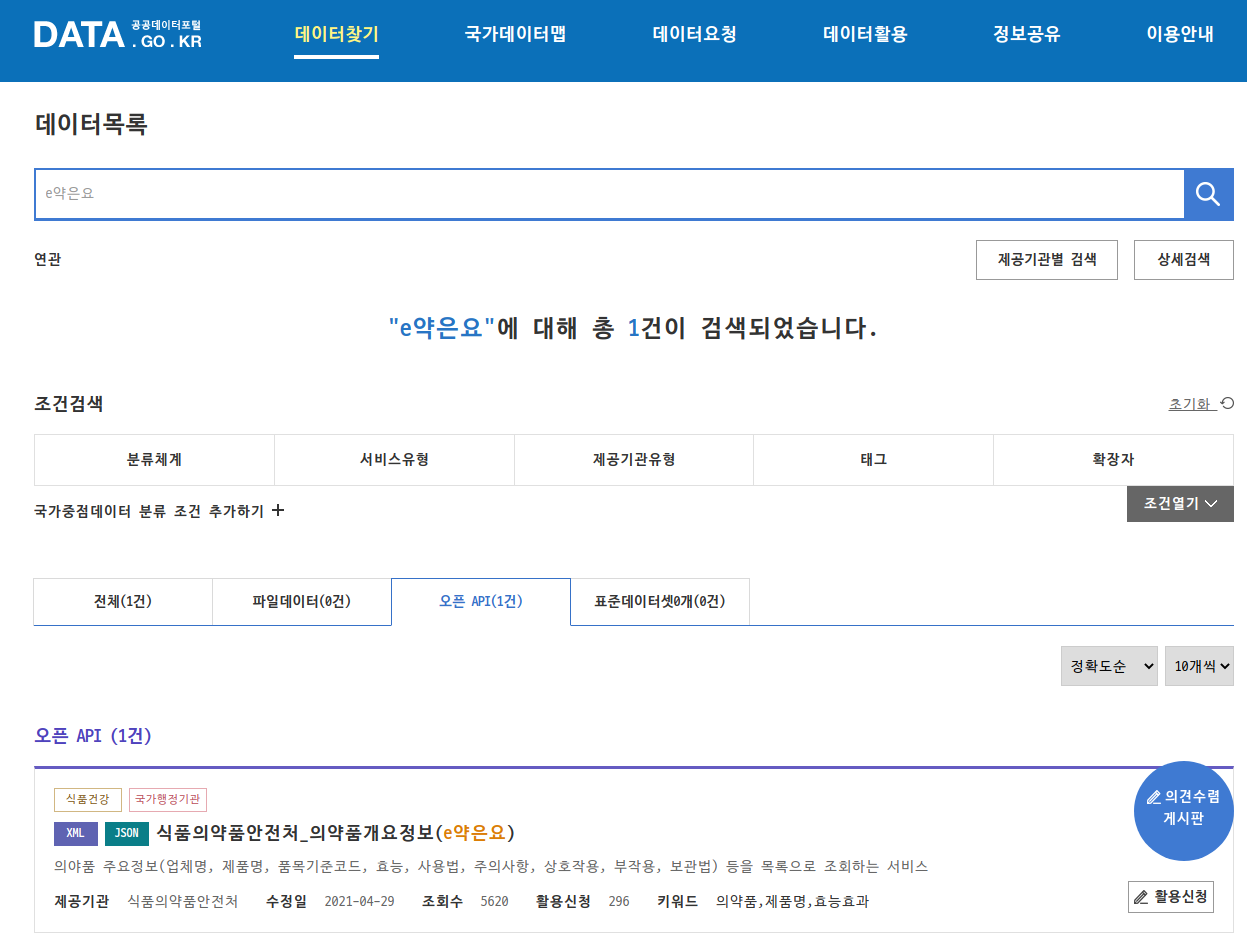The width and height of the screenshot is (1247, 949).
Task: Click the 초기화 reset refresh icon
Action: point(1227,404)
